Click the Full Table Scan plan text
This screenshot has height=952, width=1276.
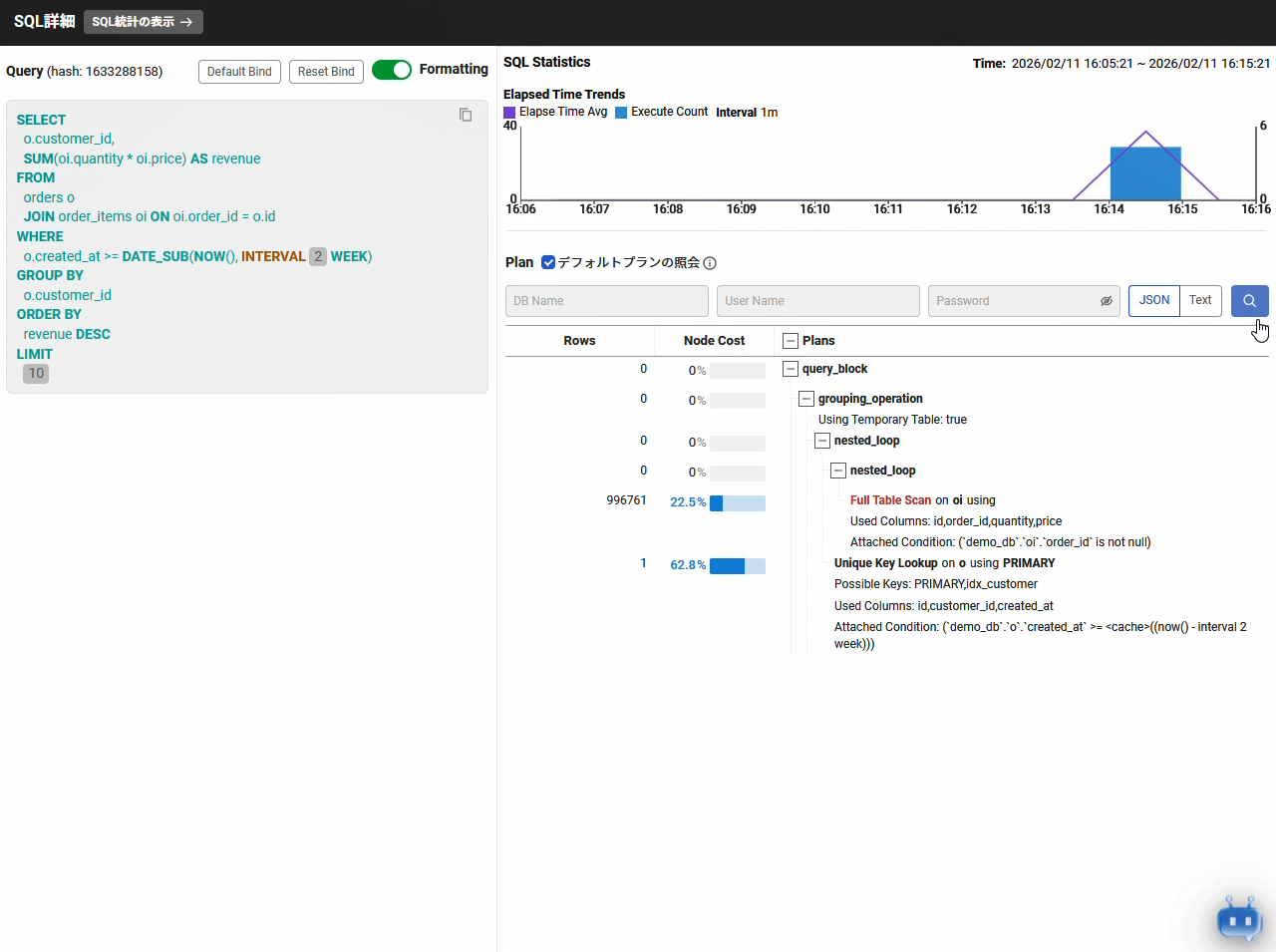(890, 500)
